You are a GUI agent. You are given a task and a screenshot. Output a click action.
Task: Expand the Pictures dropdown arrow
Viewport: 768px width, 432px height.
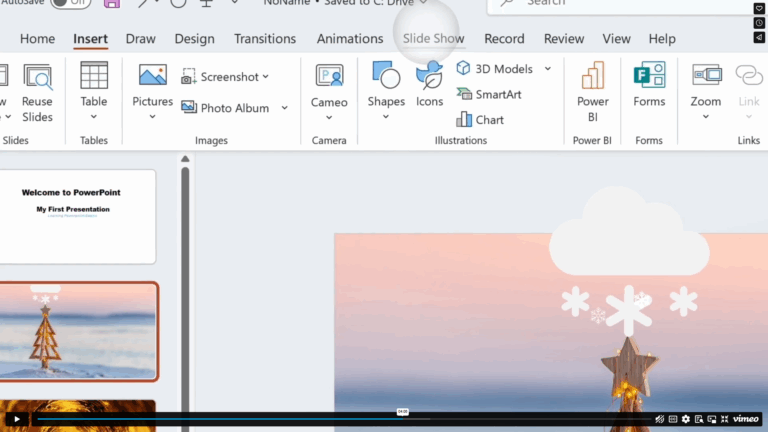coord(152,117)
